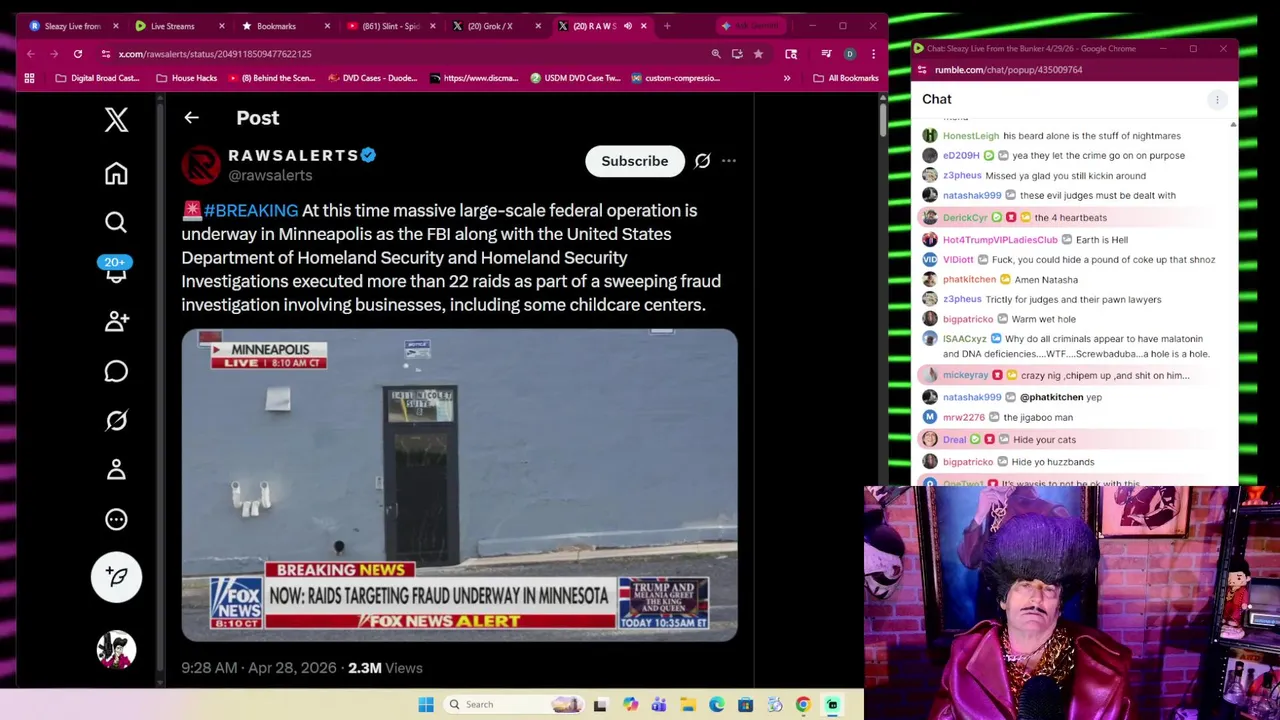Image resolution: width=1280 pixels, height=720 pixels.
Task: Reload the page in Chrome toolbar
Action: coord(77,54)
